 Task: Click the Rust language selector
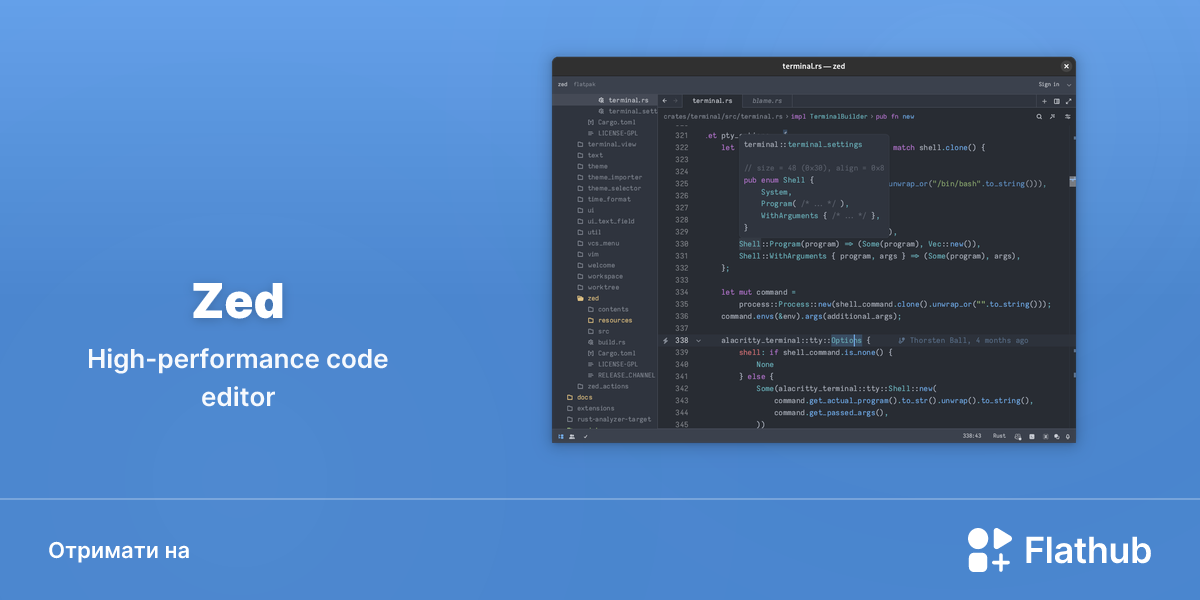coord(999,436)
